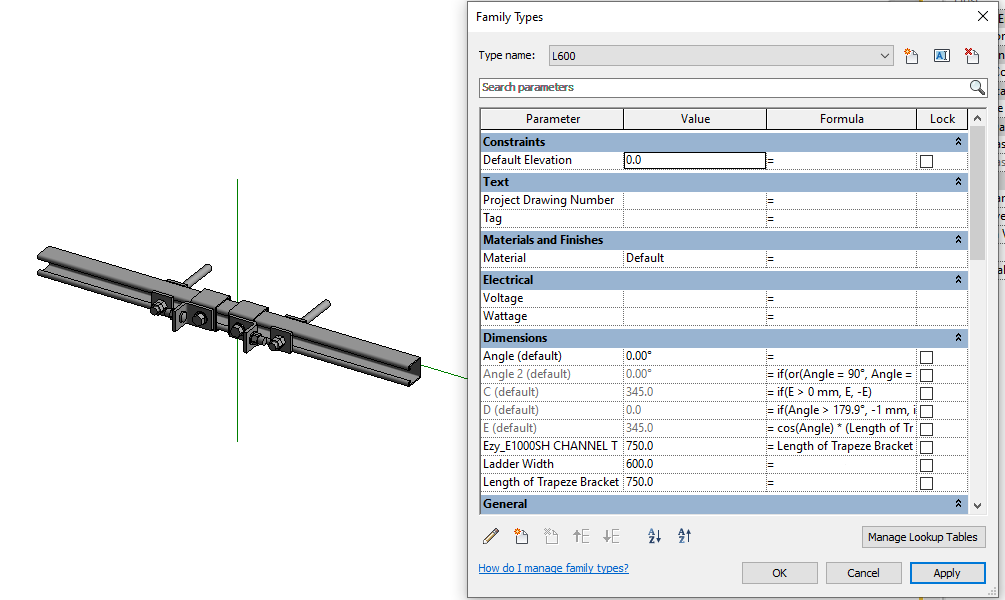This screenshot has height=600, width=1005.
Task: Click the Material value cell 'Default'
Action: pos(694,258)
